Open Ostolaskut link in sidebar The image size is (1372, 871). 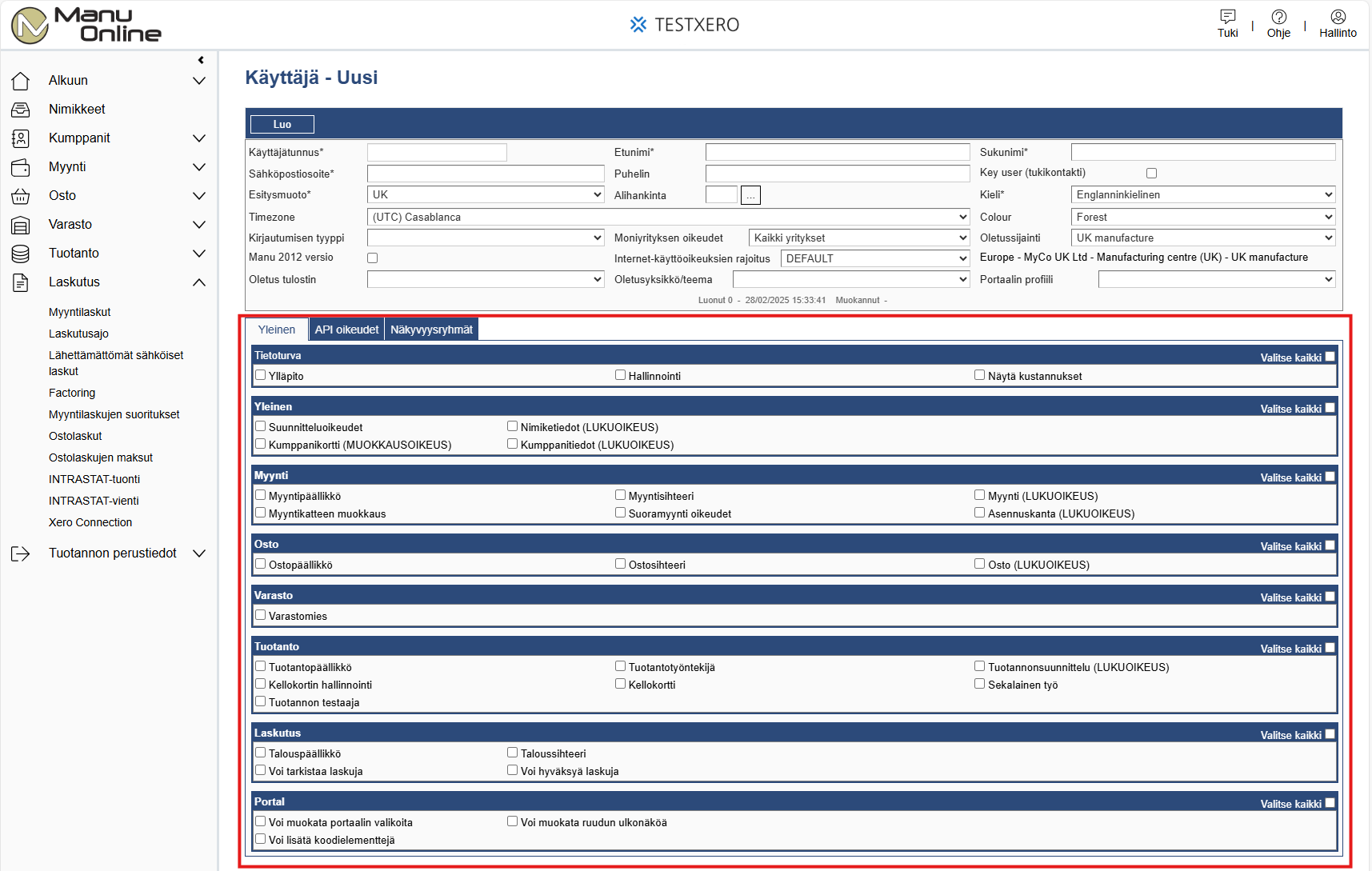click(x=75, y=436)
